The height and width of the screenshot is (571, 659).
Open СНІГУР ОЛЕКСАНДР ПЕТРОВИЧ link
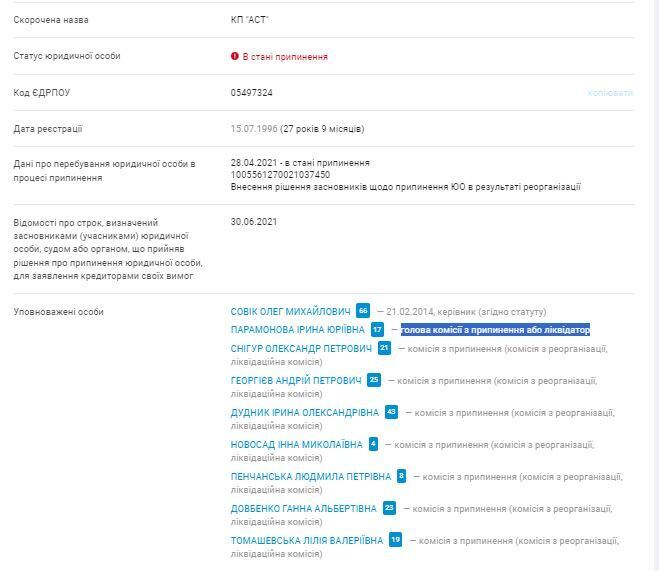click(301, 349)
